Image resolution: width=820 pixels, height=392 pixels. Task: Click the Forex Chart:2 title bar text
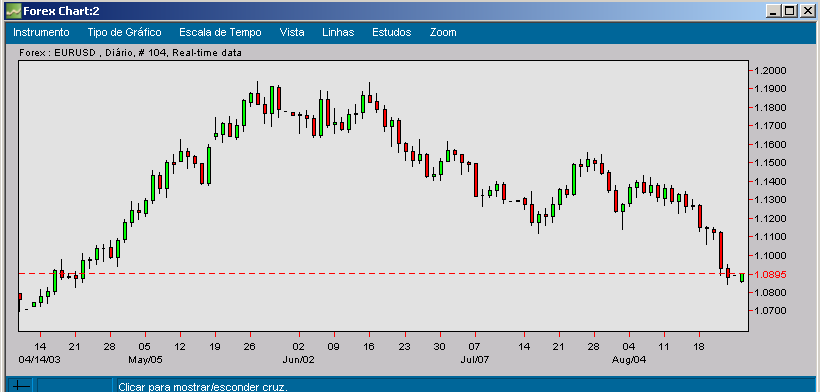61,10
